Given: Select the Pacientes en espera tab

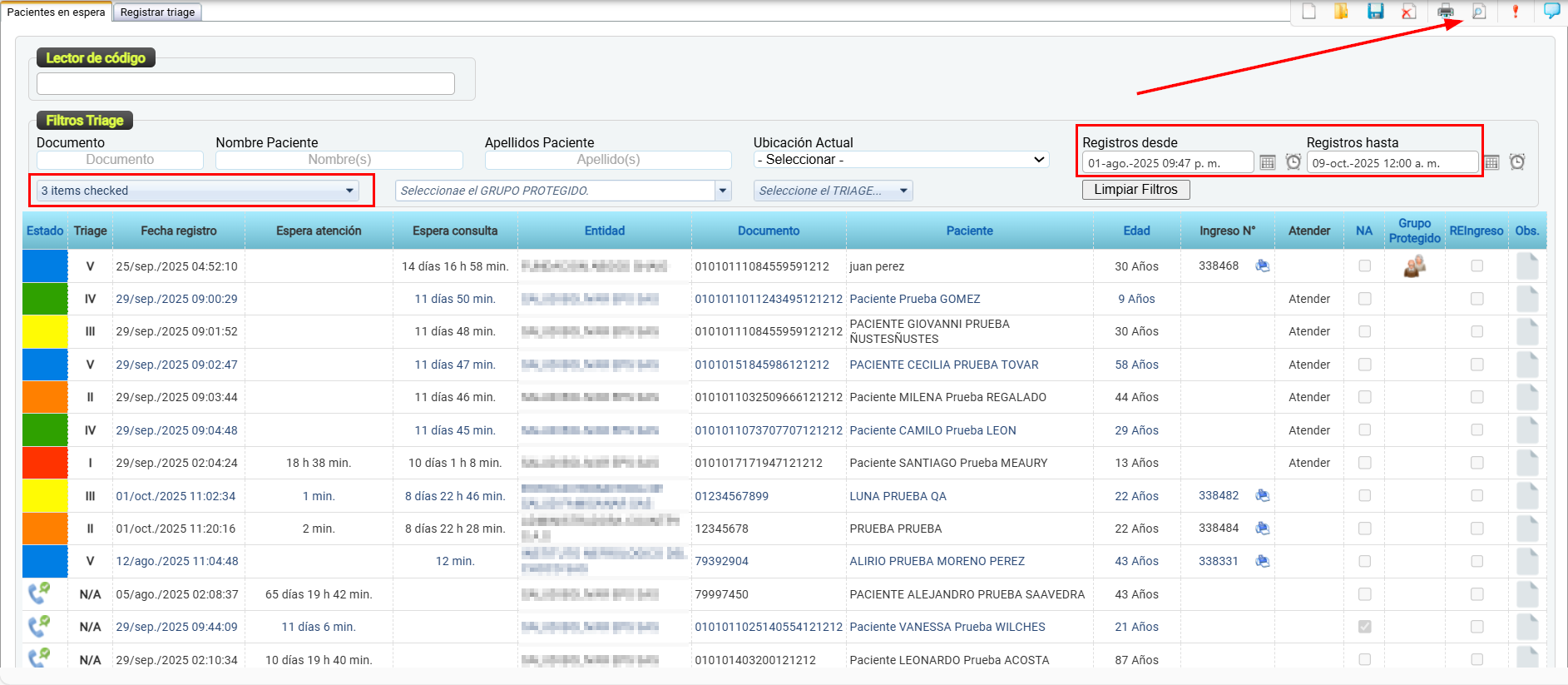Looking at the screenshot, I should coord(56,12).
